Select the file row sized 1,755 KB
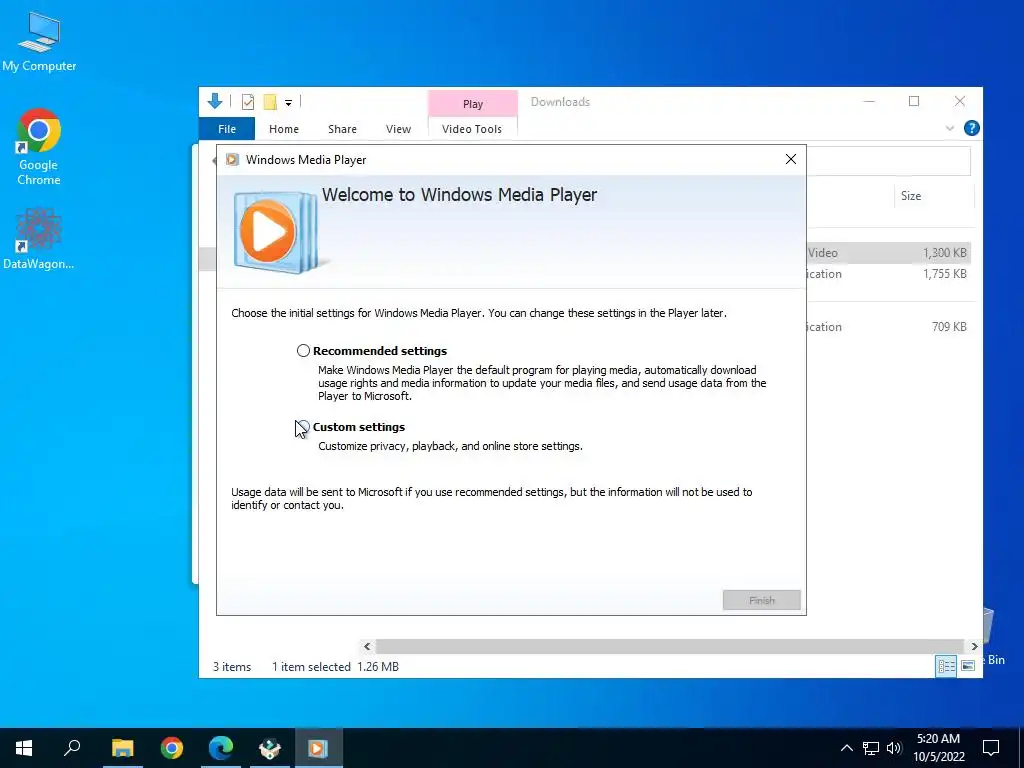The width and height of the screenshot is (1024, 768). (889, 274)
